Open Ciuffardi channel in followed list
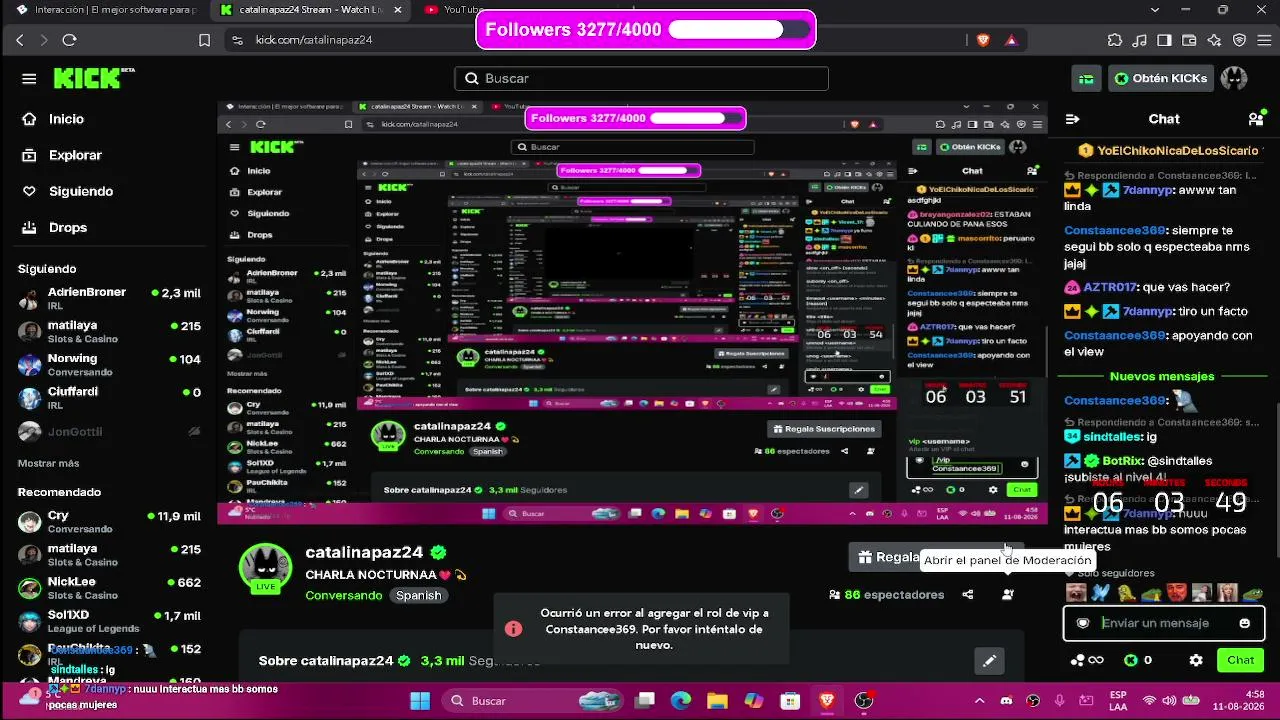This screenshot has width=1280, height=720. (109, 397)
